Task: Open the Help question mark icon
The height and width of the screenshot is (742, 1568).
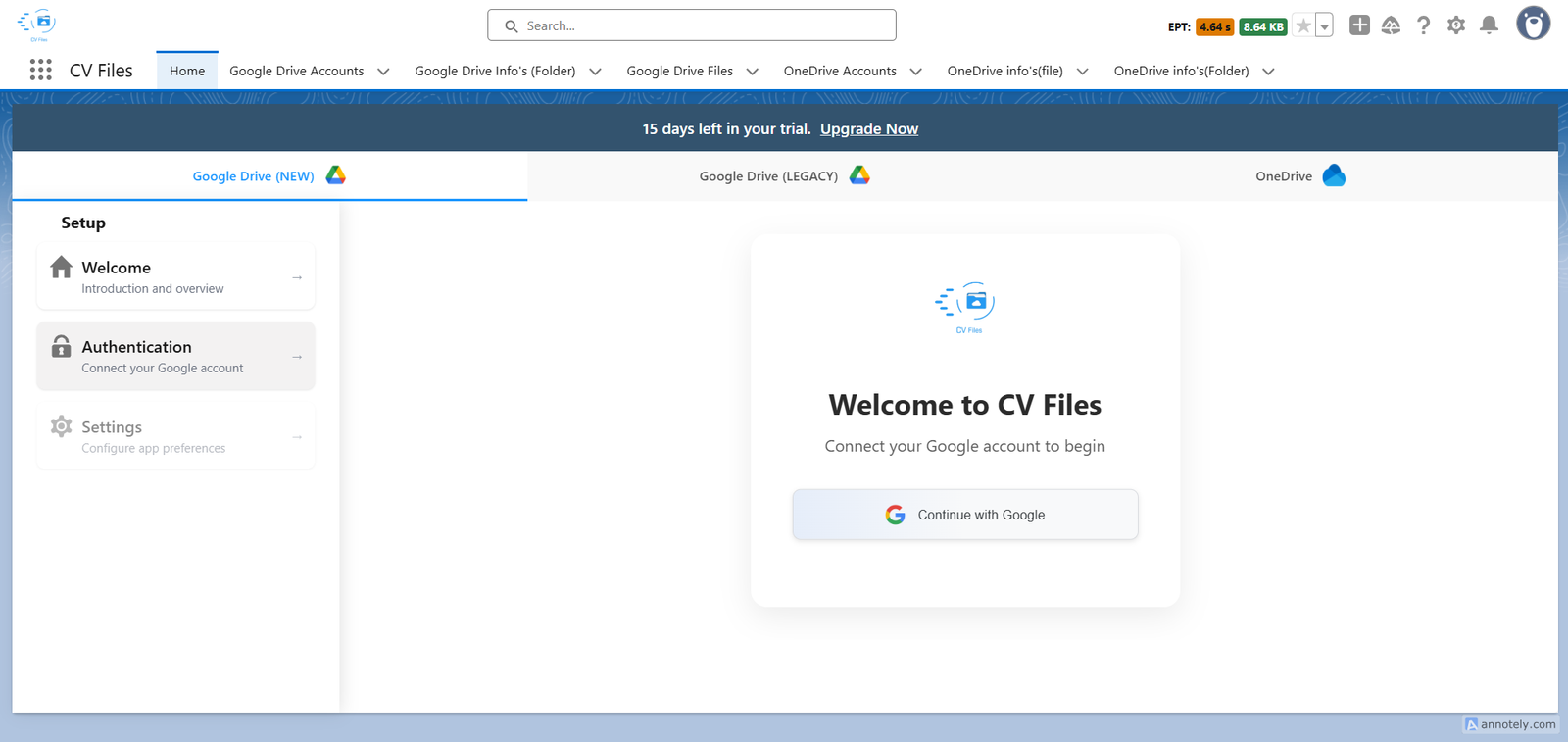Action: coord(1423,25)
